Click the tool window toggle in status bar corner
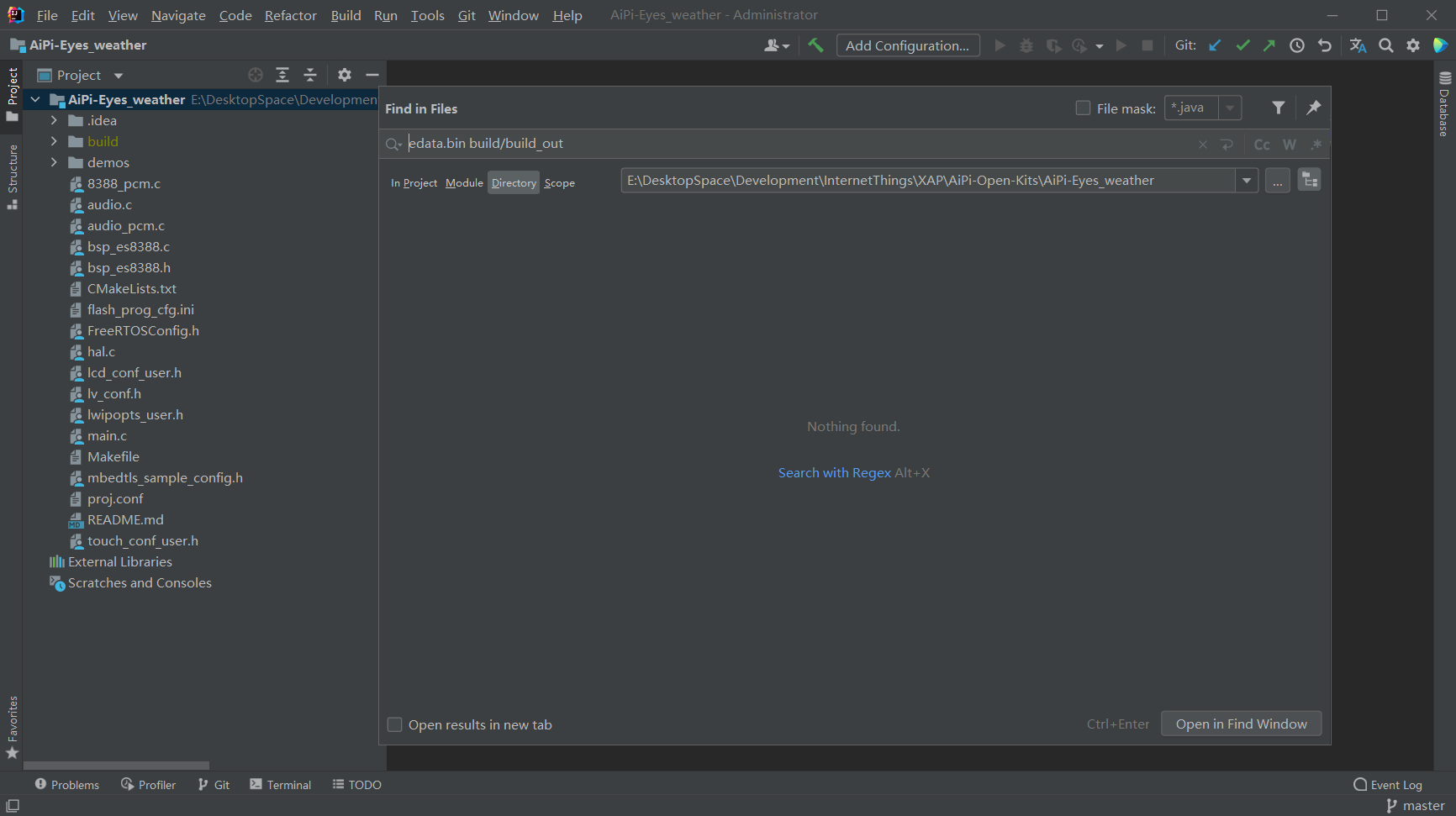Screen dimensions: 1456x816 13,806
